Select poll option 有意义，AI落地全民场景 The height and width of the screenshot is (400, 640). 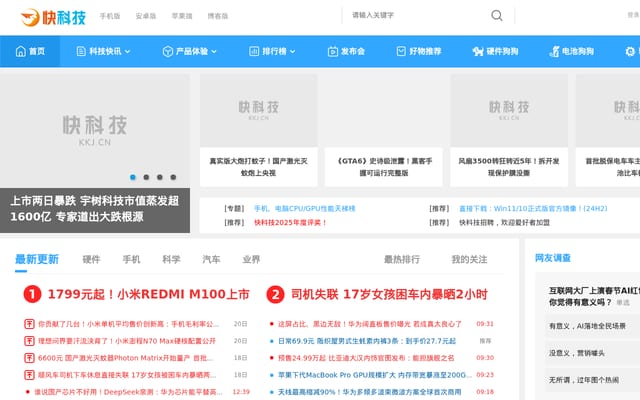pos(592,326)
